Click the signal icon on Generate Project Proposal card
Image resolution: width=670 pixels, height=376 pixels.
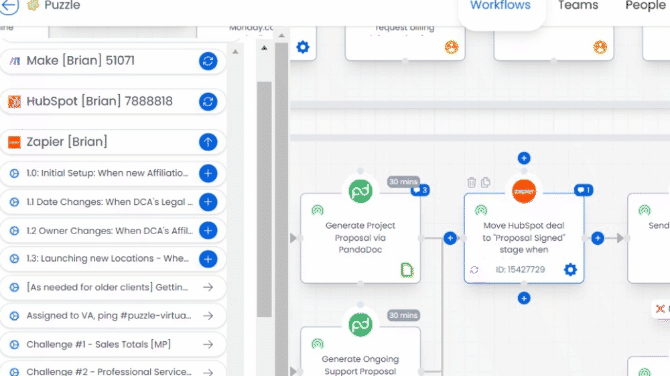click(x=317, y=210)
